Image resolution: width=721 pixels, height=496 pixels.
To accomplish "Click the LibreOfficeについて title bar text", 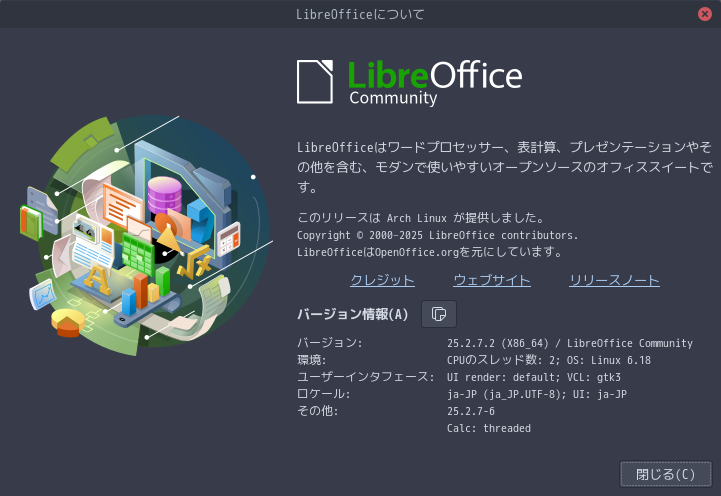I will point(360,14).
